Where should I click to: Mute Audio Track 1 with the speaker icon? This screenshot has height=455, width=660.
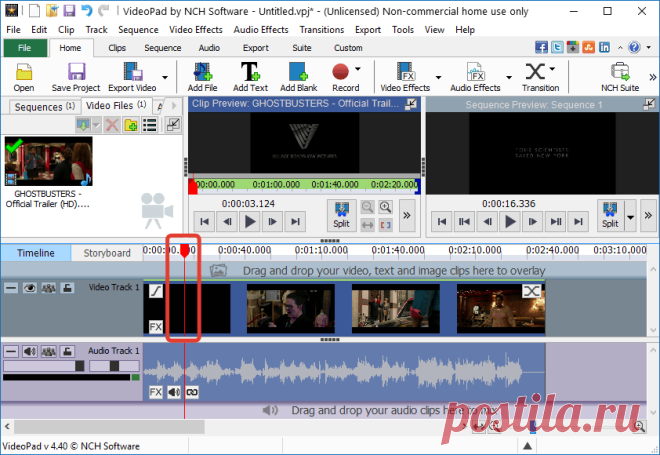pos(29,351)
